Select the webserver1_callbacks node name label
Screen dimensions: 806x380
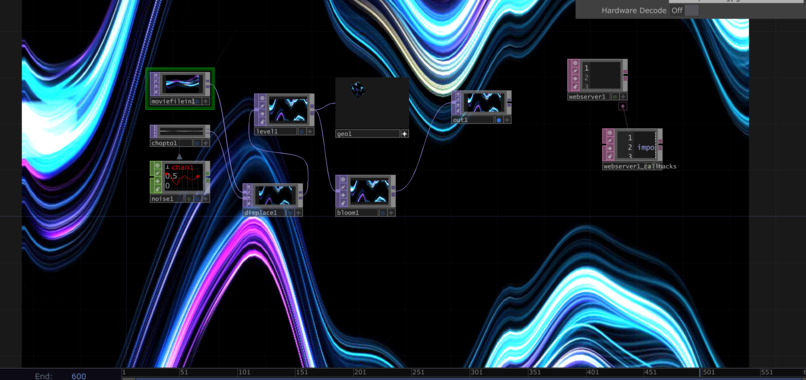pos(640,166)
